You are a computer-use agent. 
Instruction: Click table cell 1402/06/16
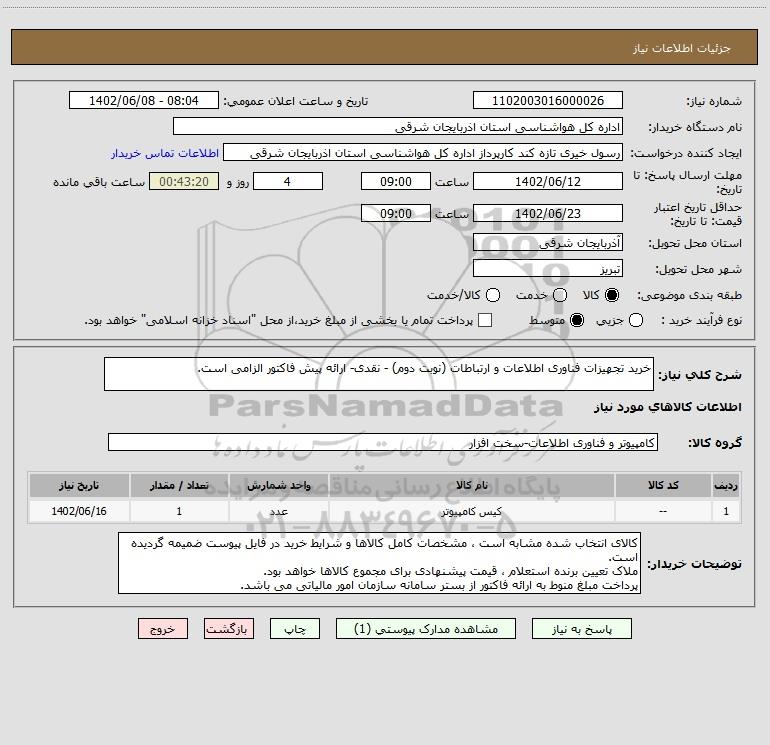pyautogui.click(x=79, y=511)
